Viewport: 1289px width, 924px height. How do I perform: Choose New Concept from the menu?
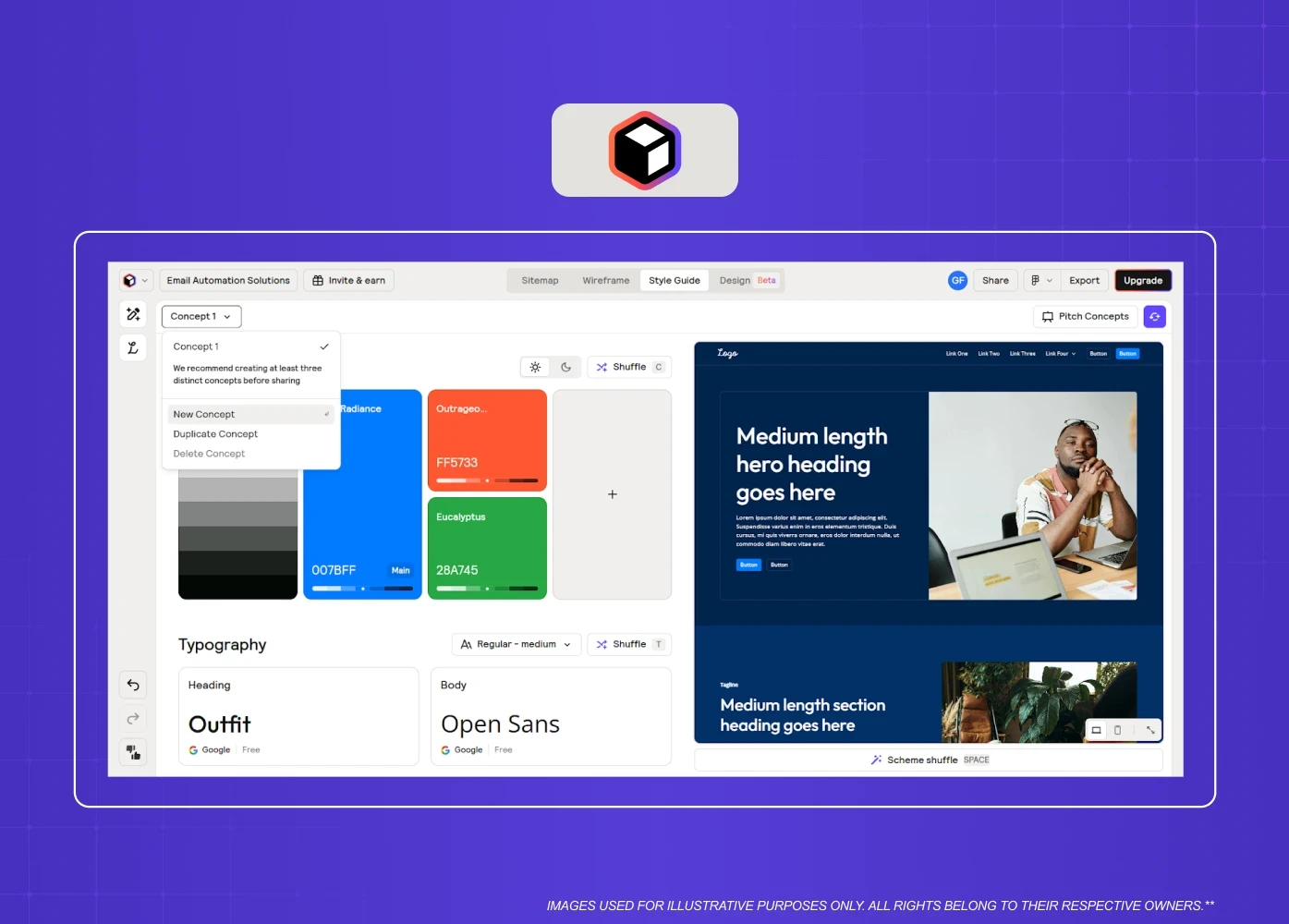click(x=250, y=414)
